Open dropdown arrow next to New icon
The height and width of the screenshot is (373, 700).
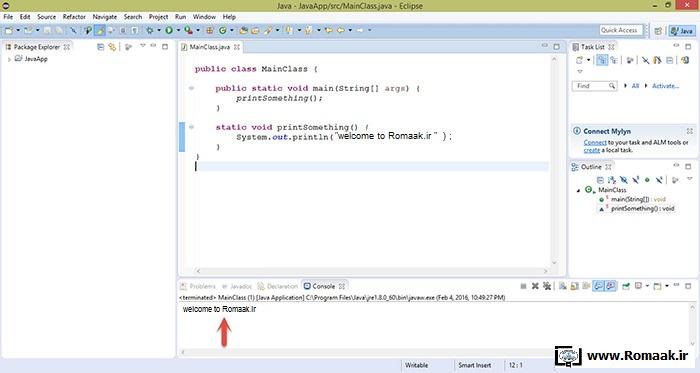(x=18, y=30)
